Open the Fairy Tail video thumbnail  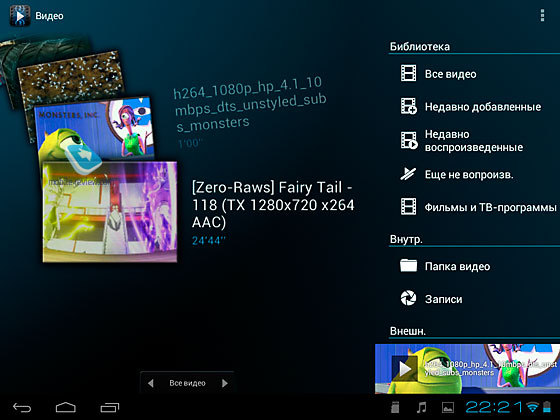110,212
